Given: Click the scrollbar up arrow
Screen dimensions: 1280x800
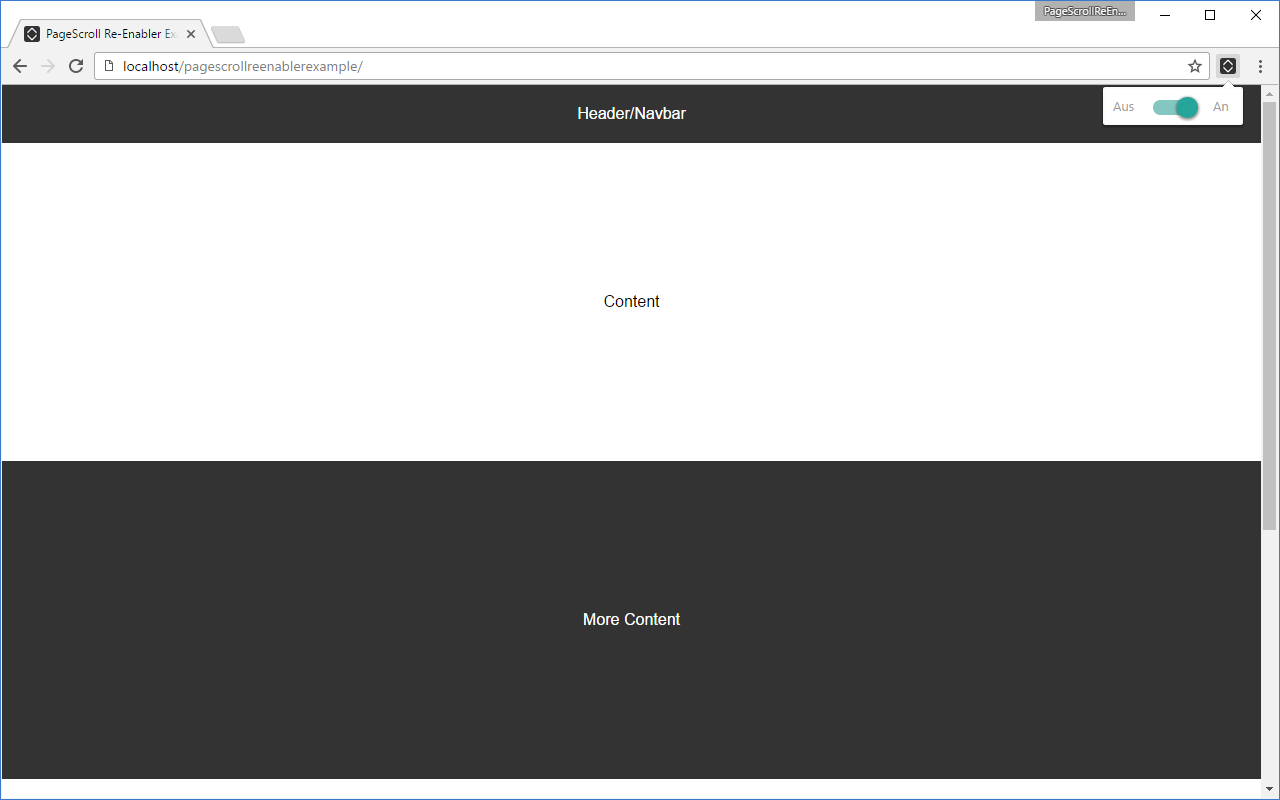Looking at the screenshot, I should 1270,94.
